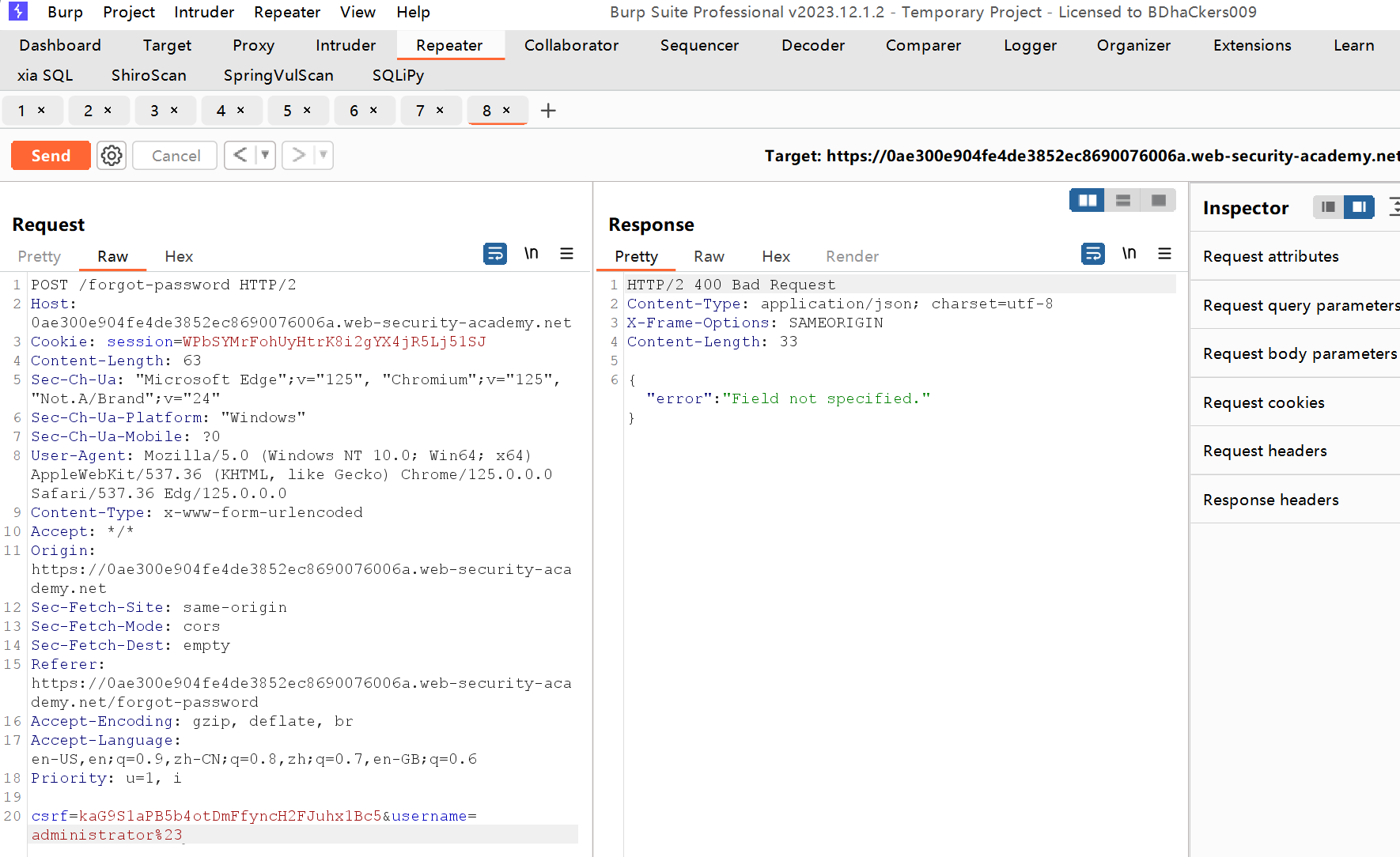Open the Repeater settings gear icon
The height and width of the screenshot is (857, 1400).
point(111,155)
